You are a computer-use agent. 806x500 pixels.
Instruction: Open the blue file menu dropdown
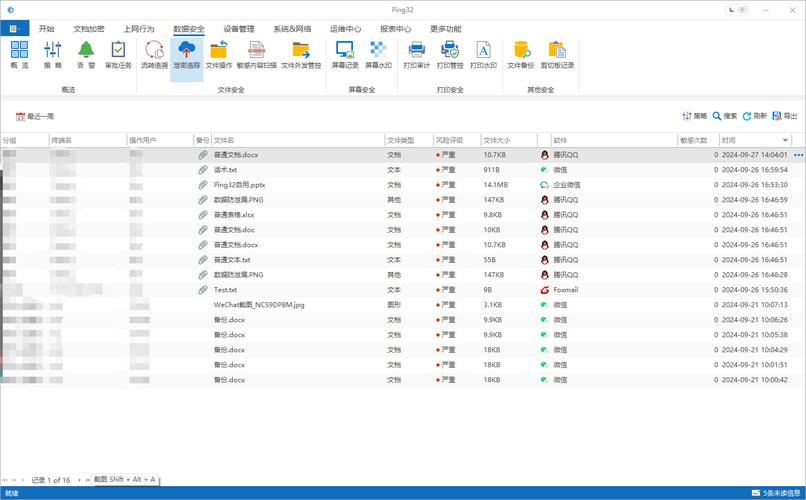pos(14,29)
